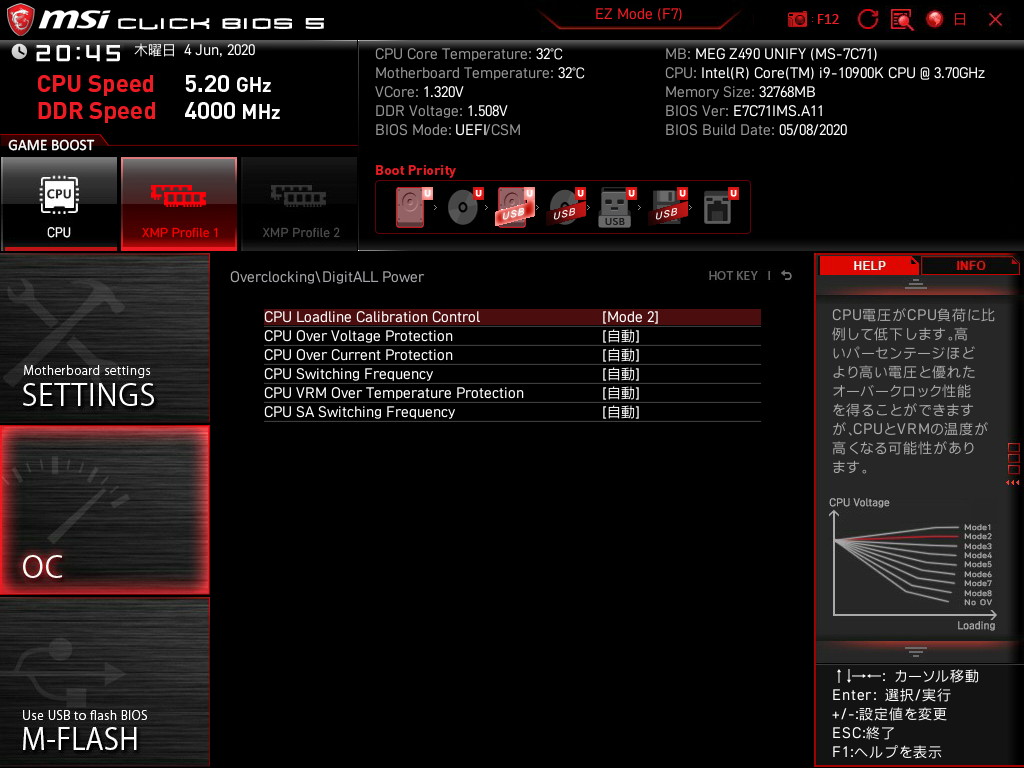Click the date 4 Jun, 2020

pyautogui.click(x=219, y=50)
